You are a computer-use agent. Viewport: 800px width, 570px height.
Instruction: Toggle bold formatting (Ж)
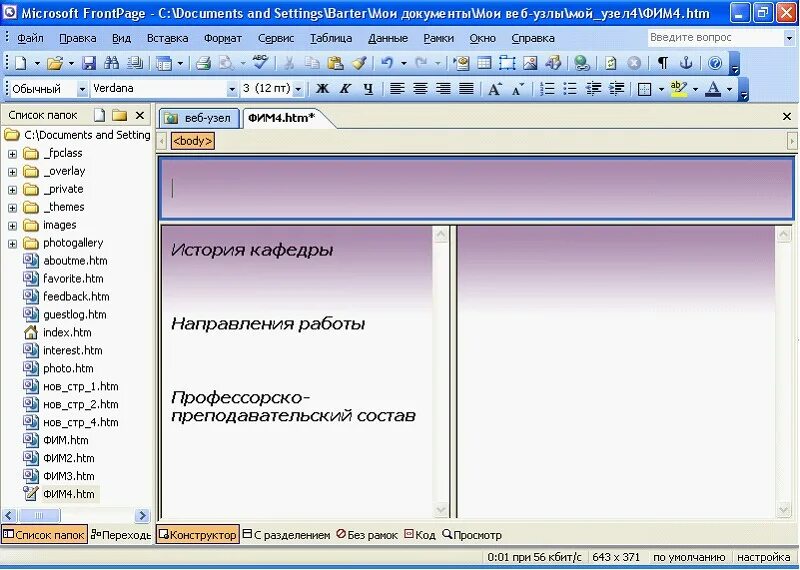pos(322,89)
